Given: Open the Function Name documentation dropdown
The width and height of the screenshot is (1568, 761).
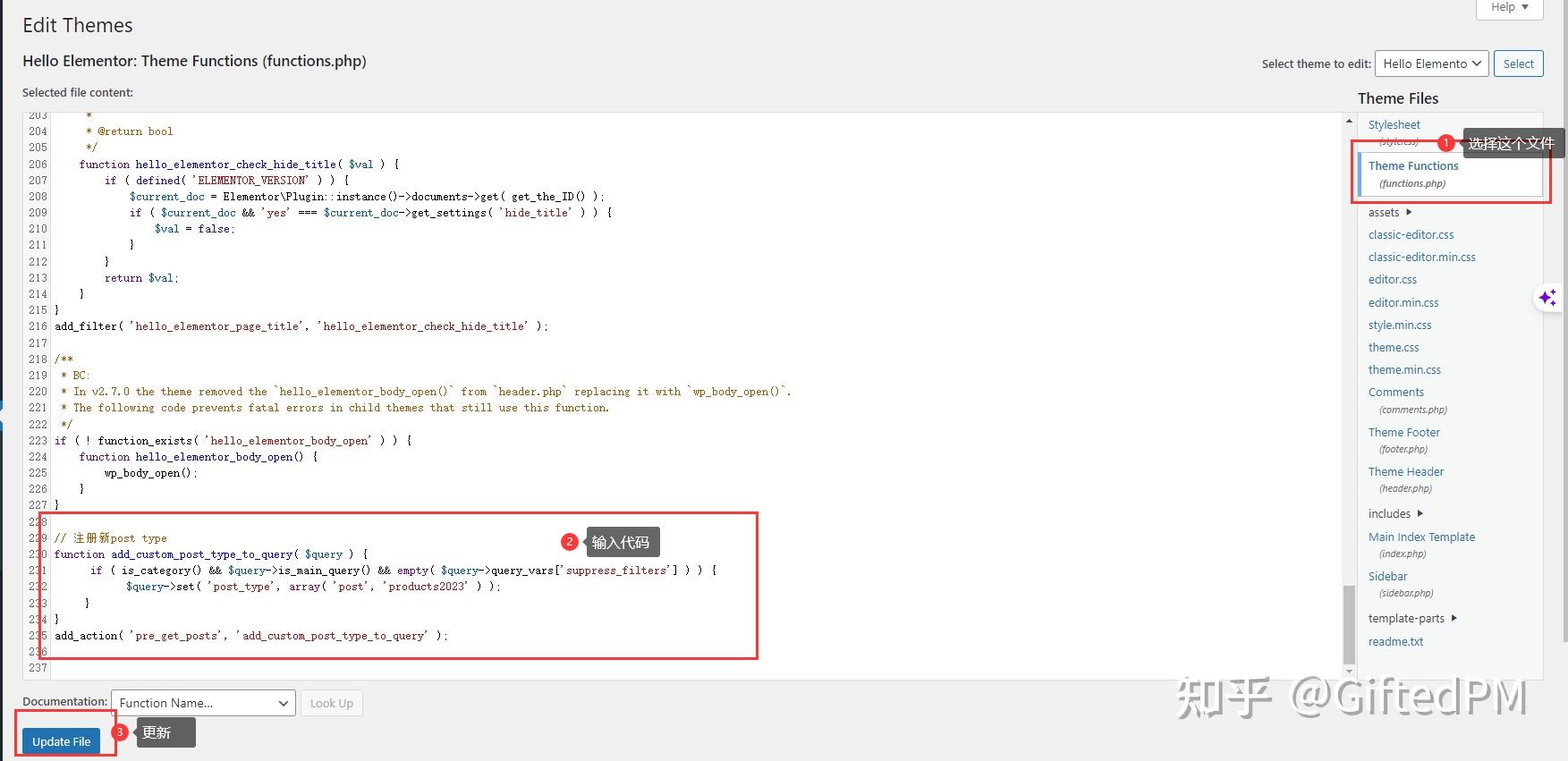Looking at the screenshot, I should pos(203,703).
